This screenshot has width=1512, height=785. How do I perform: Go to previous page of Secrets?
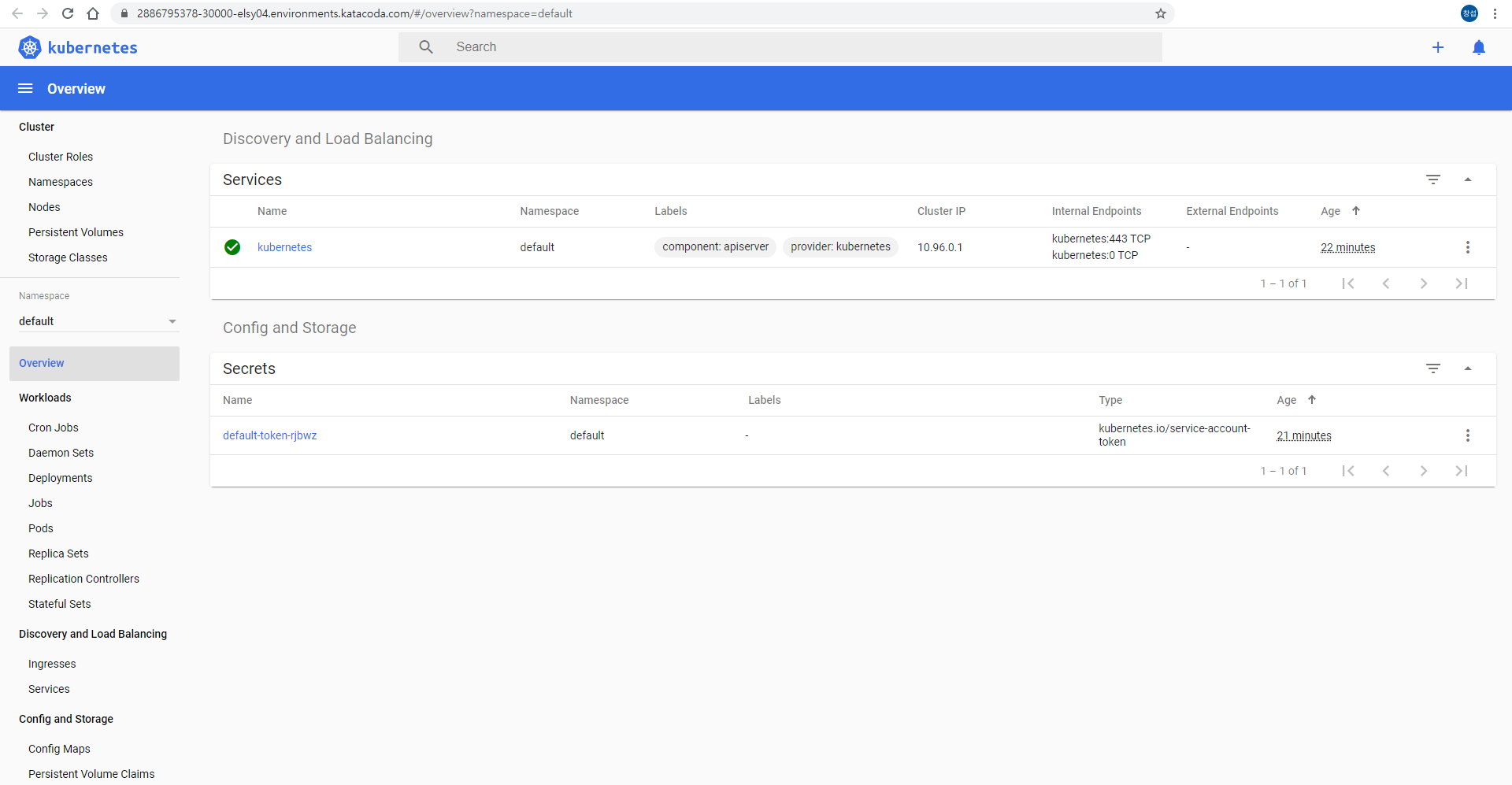pos(1386,471)
